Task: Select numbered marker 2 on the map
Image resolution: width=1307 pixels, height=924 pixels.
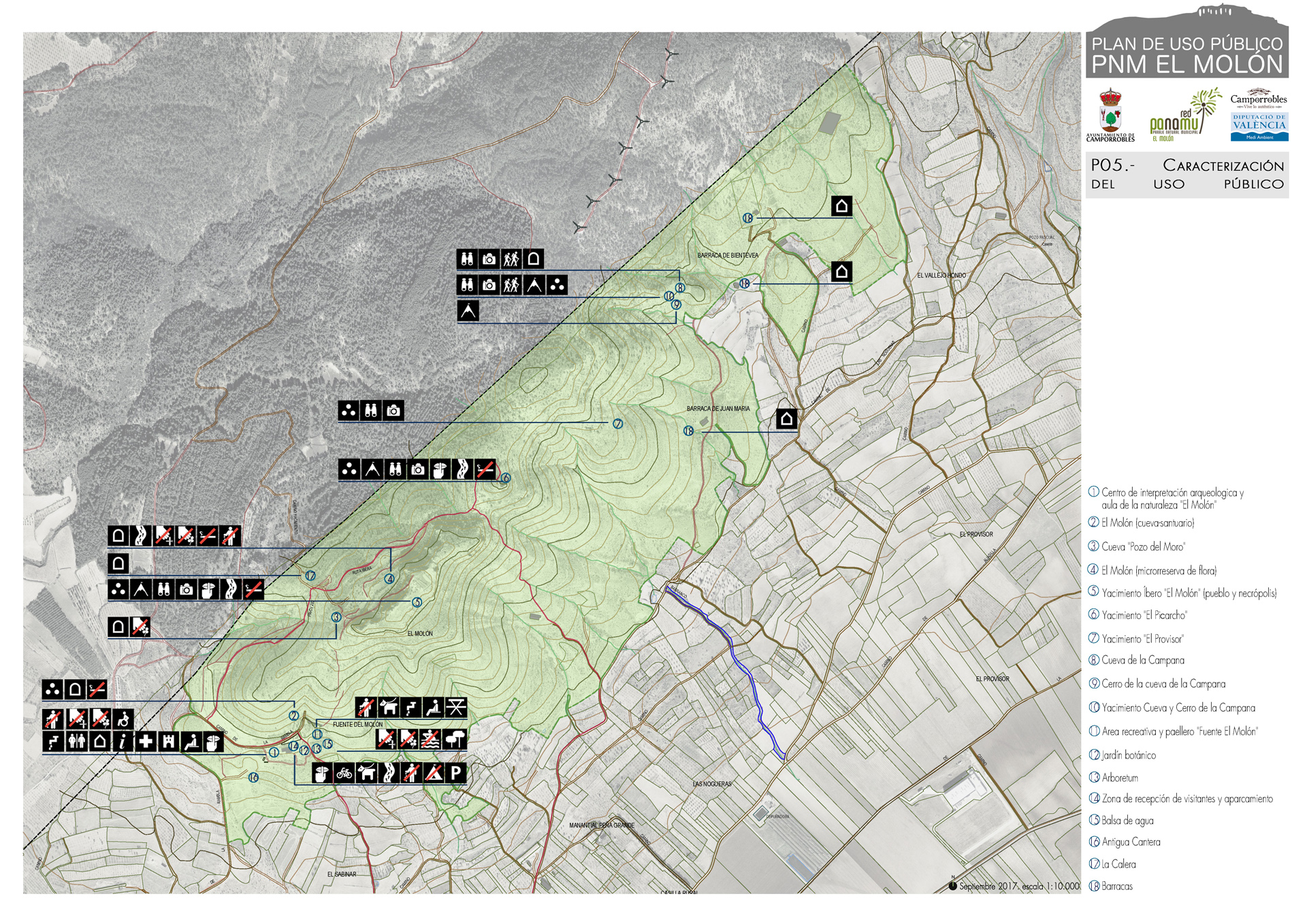Action: pyautogui.click(x=293, y=716)
